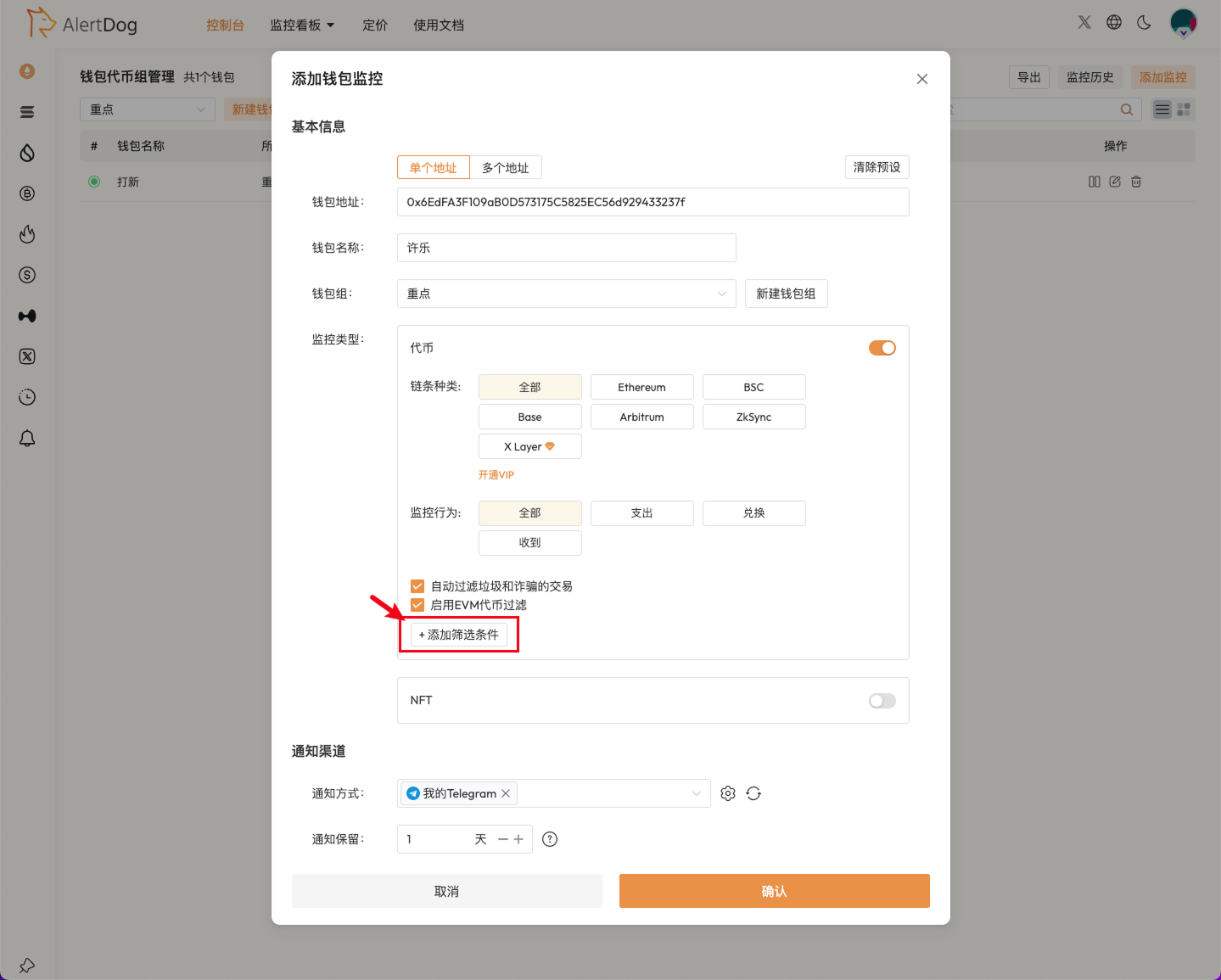This screenshot has width=1221, height=980.
Task: Click the dark mode moon icon
Action: [x=1144, y=23]
